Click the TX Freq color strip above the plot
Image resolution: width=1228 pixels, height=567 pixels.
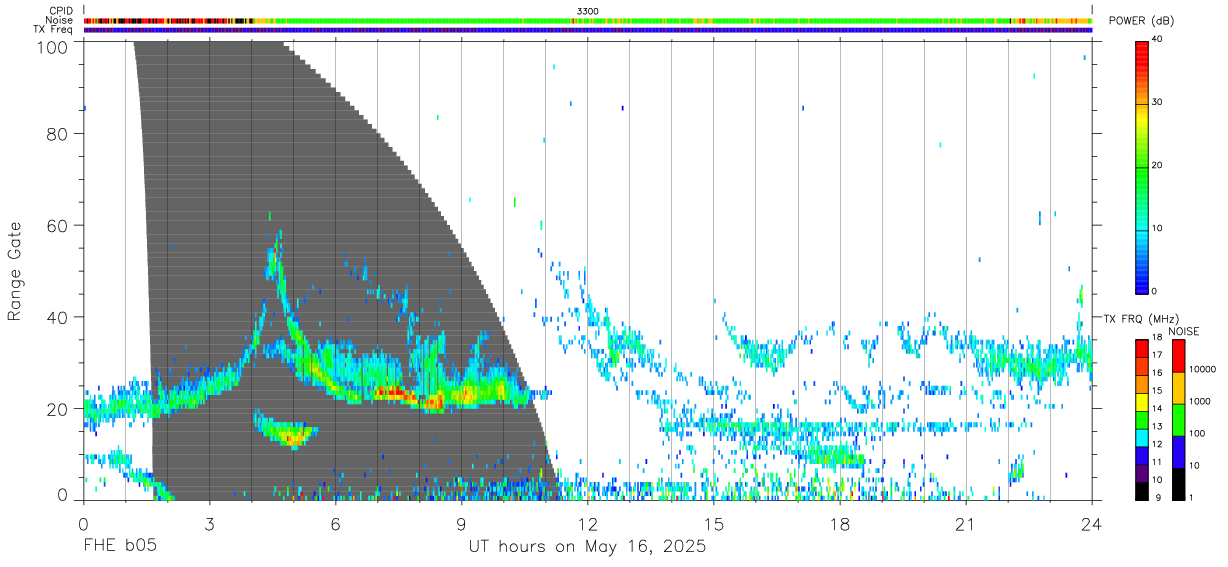[x=587, y=30]
